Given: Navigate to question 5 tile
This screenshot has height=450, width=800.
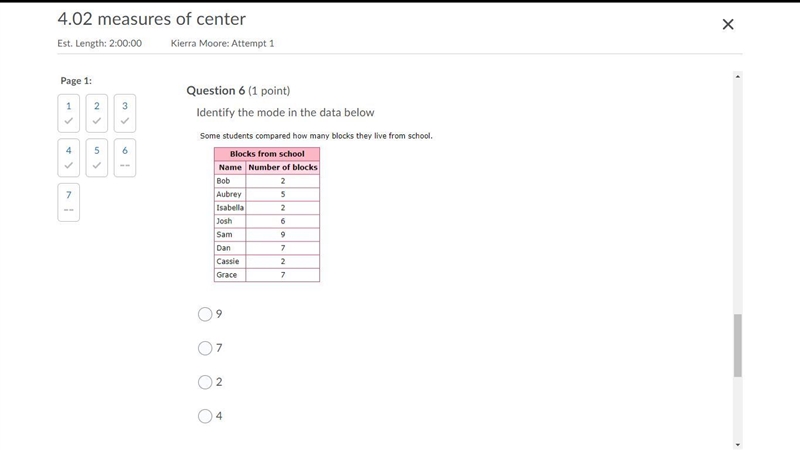Looking at the screenshot, I should point(96,158).
